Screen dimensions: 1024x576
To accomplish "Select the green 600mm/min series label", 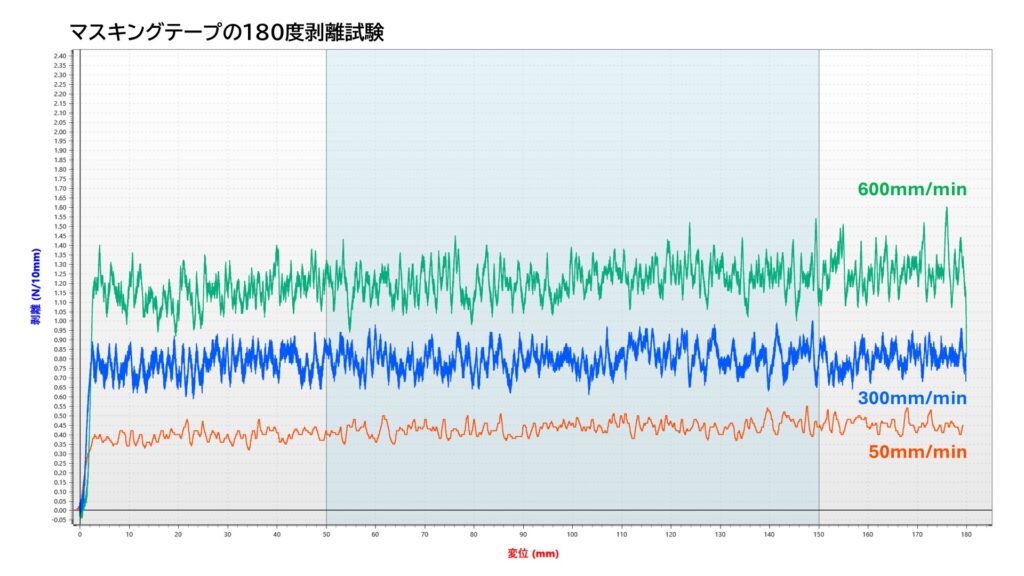I will pyautogui.click(x=911, y=189).
